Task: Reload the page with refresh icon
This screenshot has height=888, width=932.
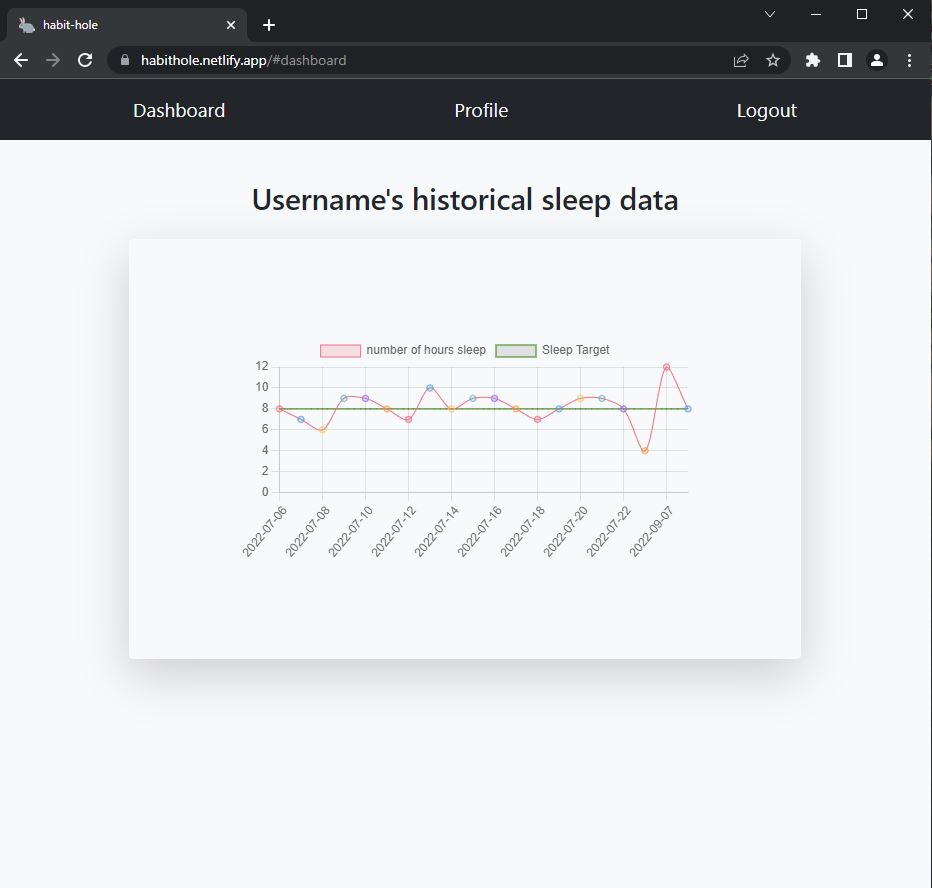Action: 85,60
